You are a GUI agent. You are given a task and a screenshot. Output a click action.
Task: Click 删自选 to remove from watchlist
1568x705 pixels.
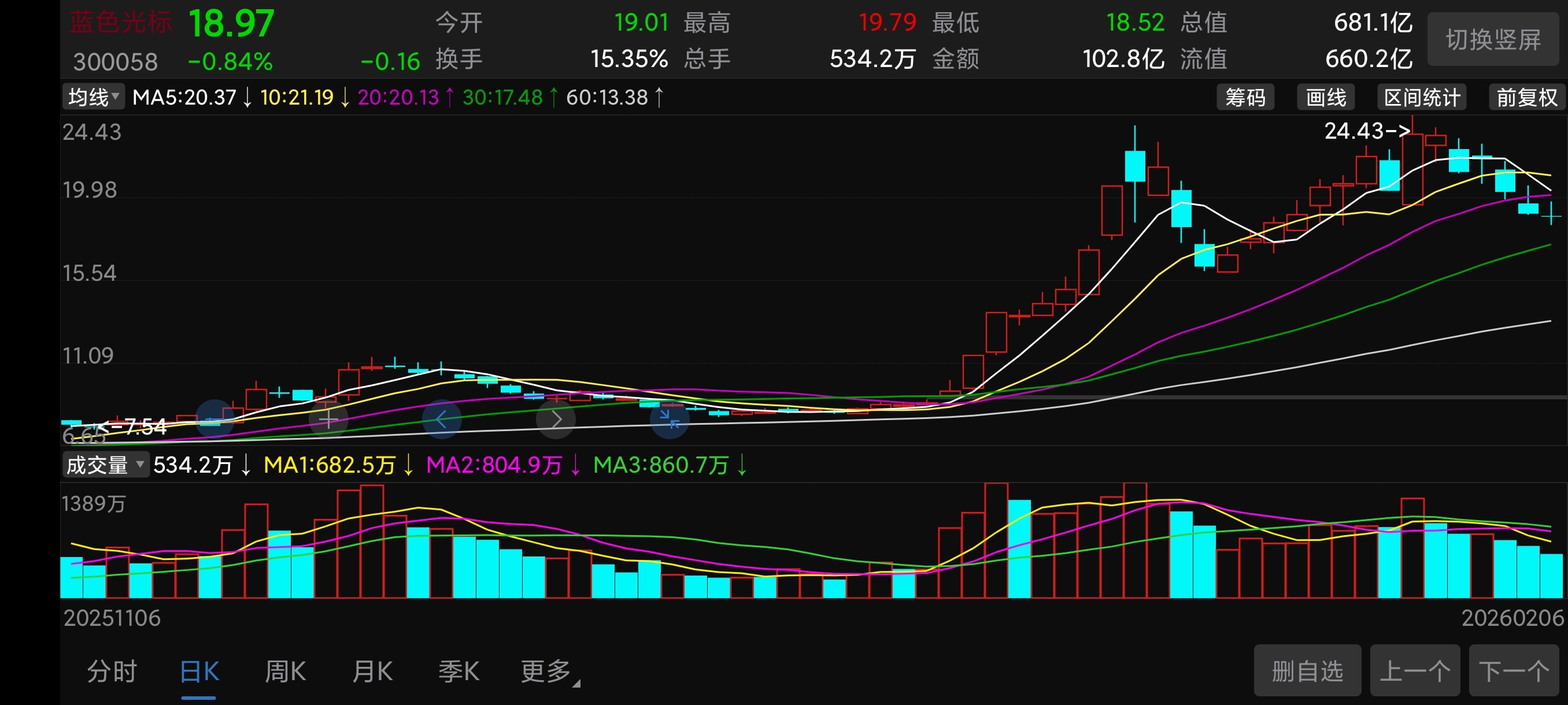tap(1307, 670)
